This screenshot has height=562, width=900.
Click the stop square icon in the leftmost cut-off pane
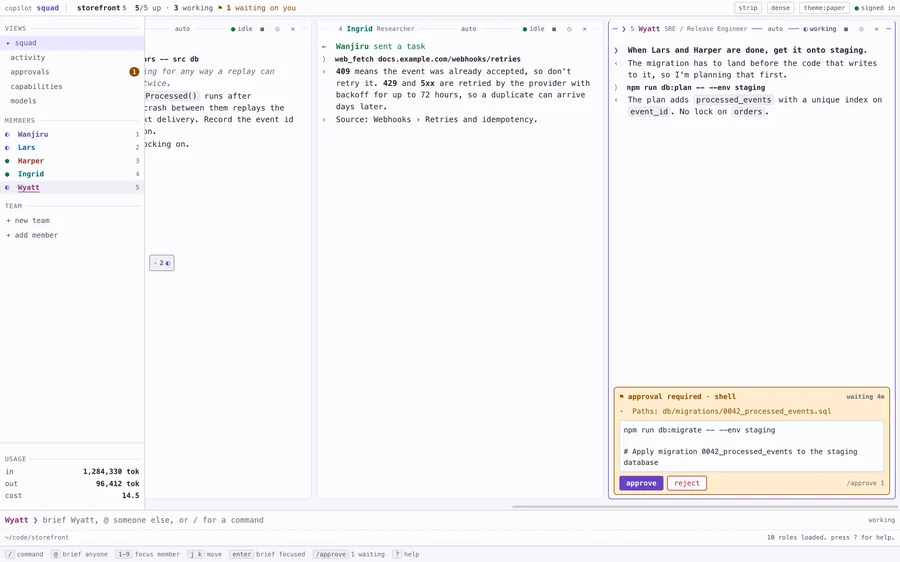pos(262,29)
